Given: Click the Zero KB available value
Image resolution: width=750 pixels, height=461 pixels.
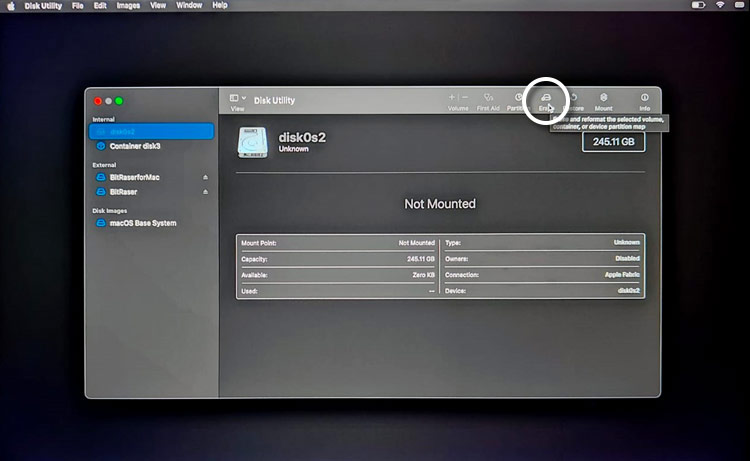Looking at the screenshot, I should 423,275.
